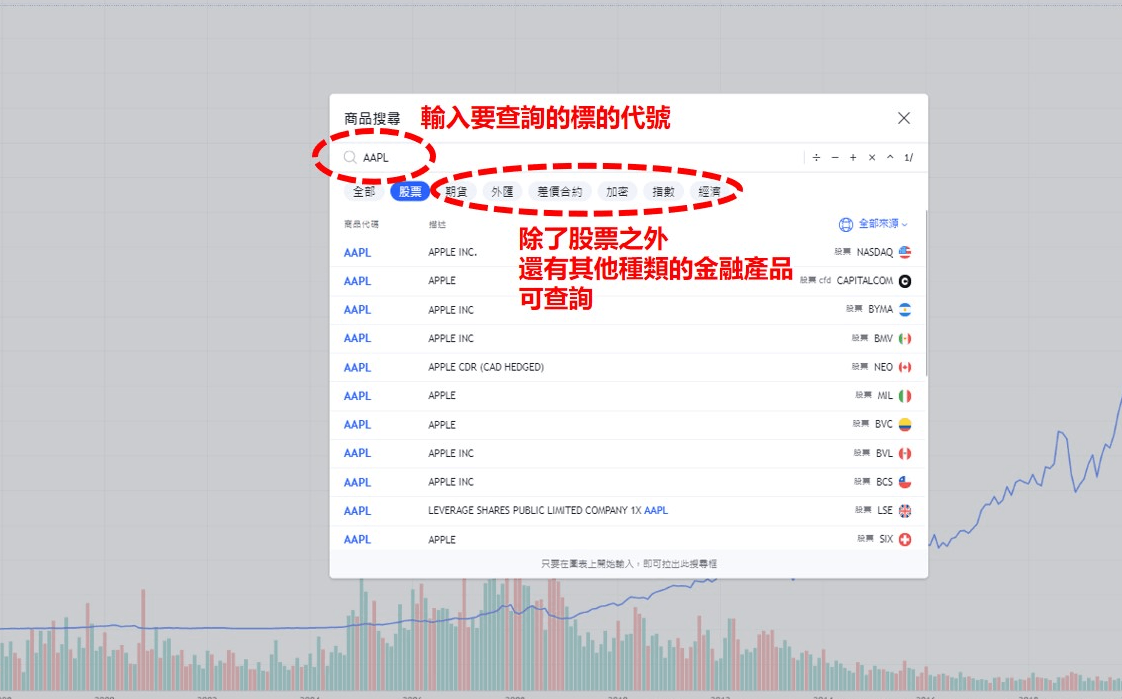Click the globe icon beside 全部來源
1122x699 pixels.
click(846, 225)
